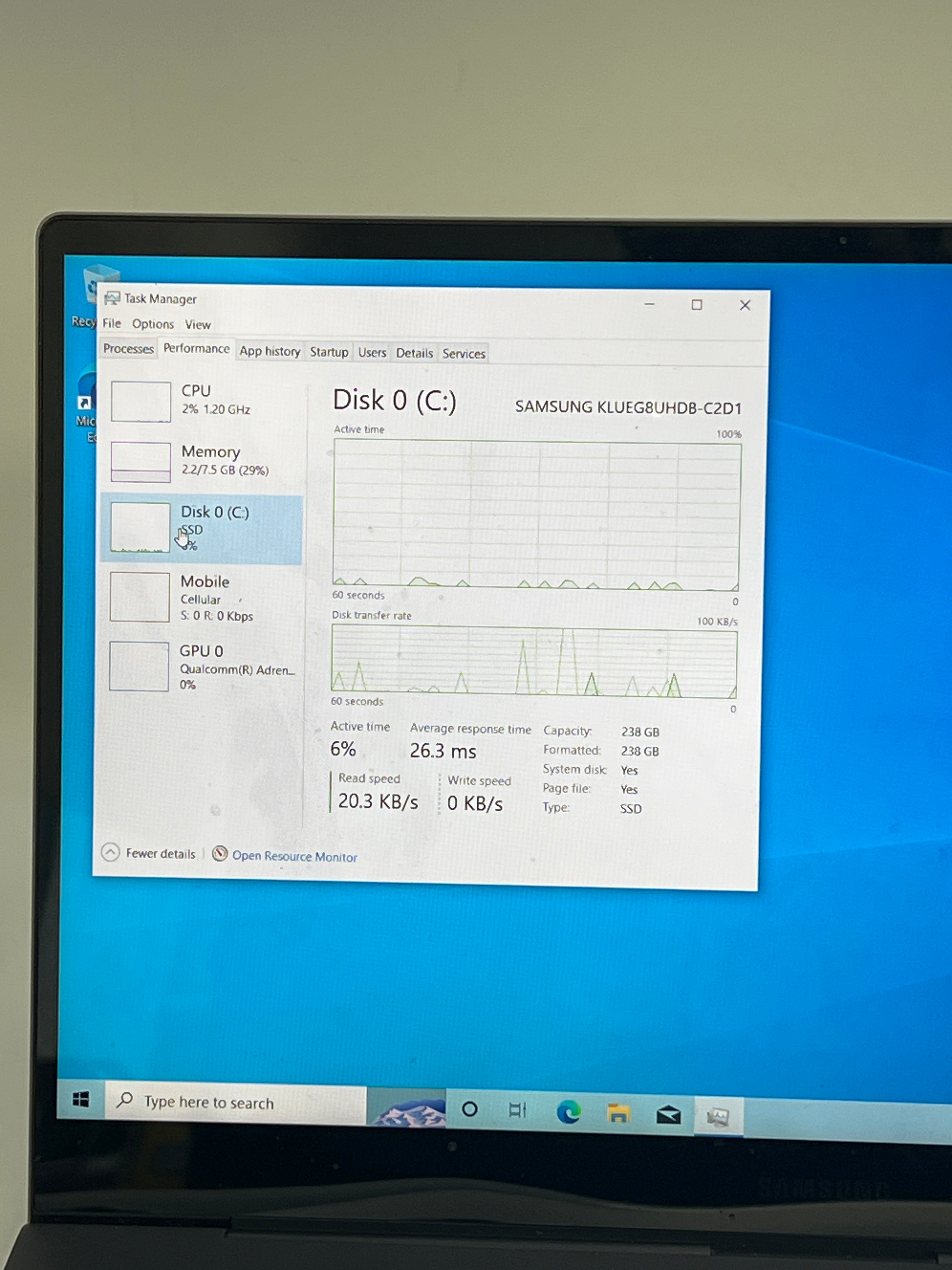Image resolution: width=952 pixels, height=1270 pixels.
Task: Minimize the Task Manager window
Action: 649,304
